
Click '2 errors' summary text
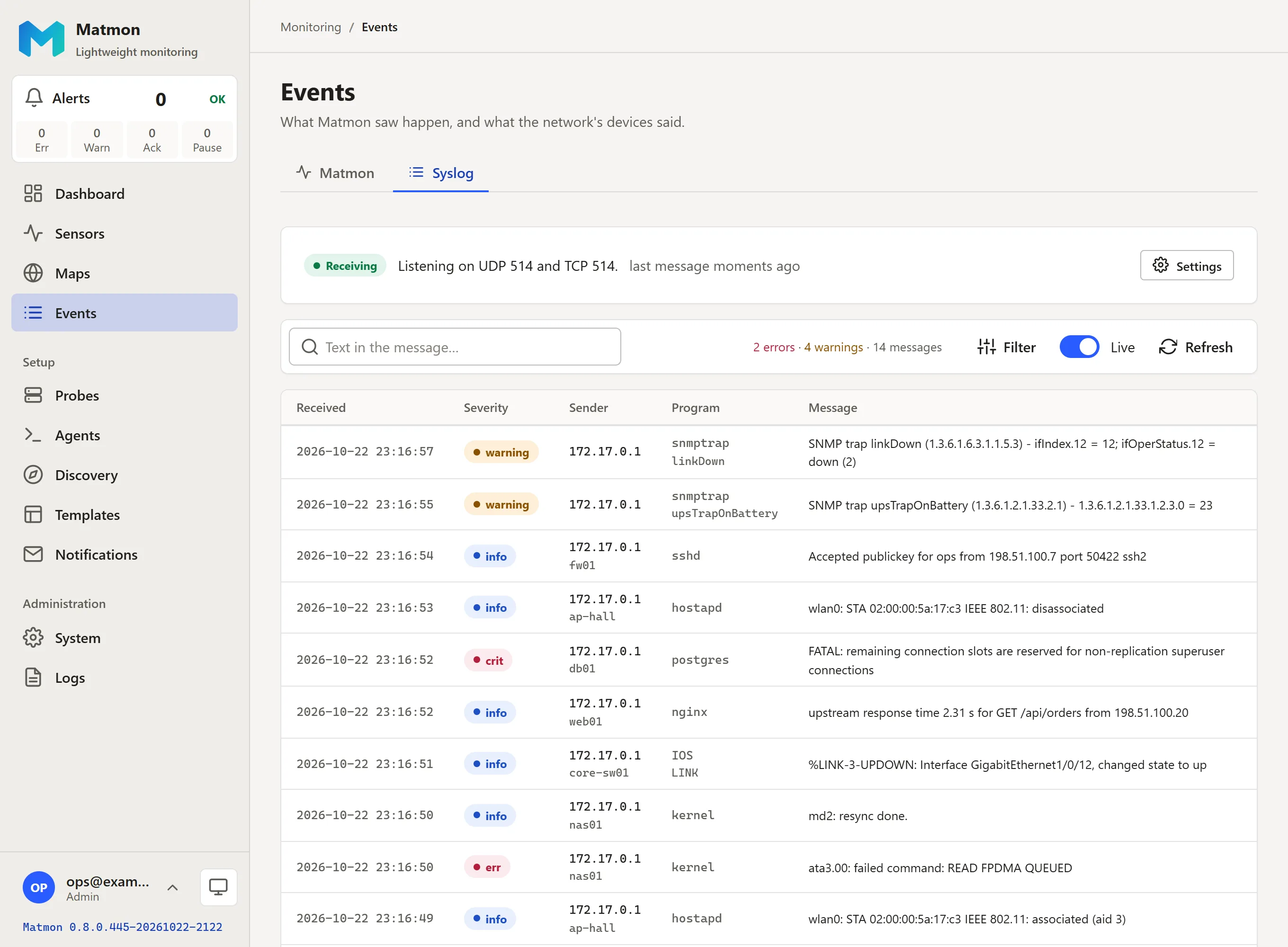point(773,347)
